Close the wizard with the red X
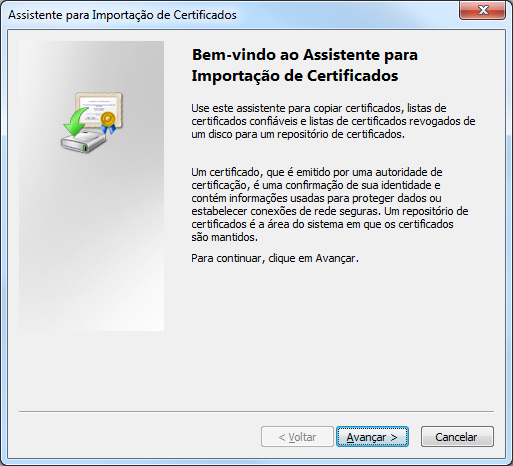 (x=482, y=10)
